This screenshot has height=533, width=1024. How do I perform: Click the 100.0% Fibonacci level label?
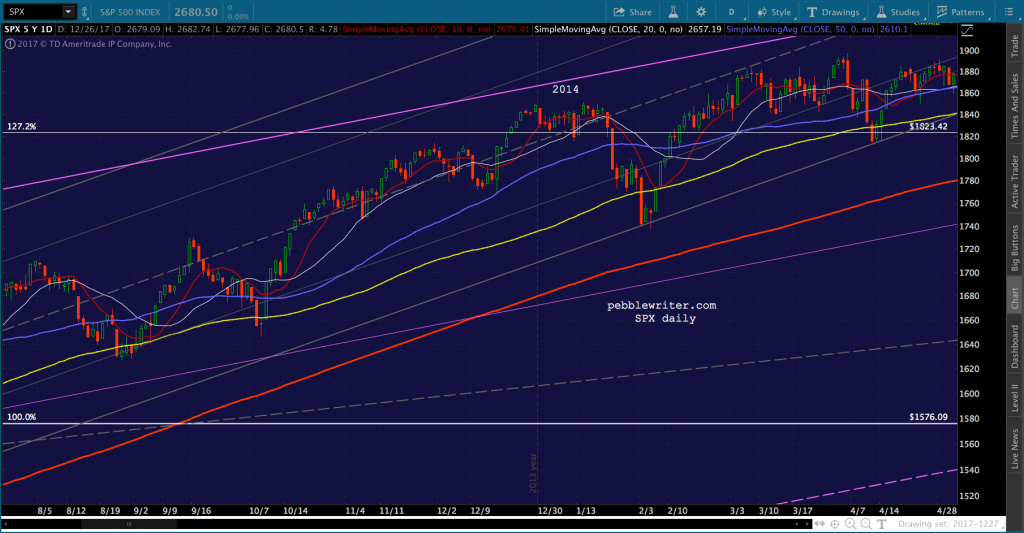pyautogui.click(x=22, y=417)
